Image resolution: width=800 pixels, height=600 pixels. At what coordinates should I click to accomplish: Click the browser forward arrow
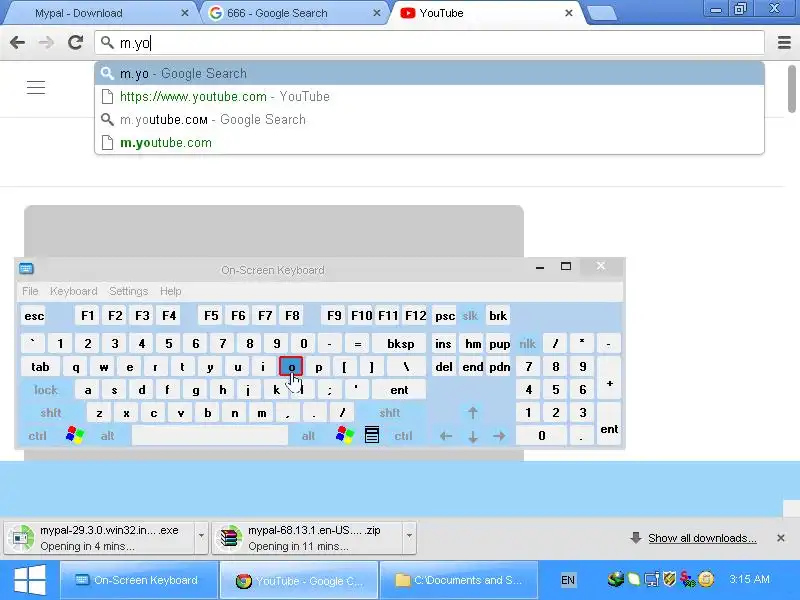[x=46, y=42]
